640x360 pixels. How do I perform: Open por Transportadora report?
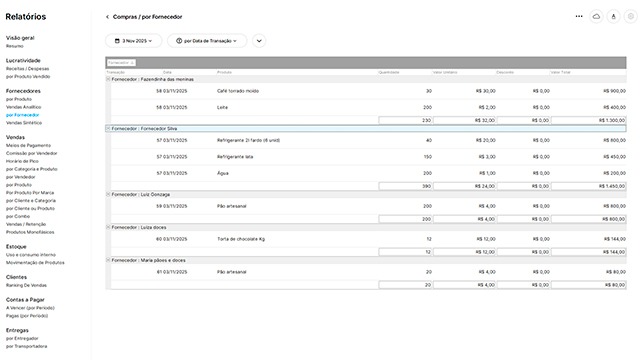pyautogui.click(x=27, y=346)
